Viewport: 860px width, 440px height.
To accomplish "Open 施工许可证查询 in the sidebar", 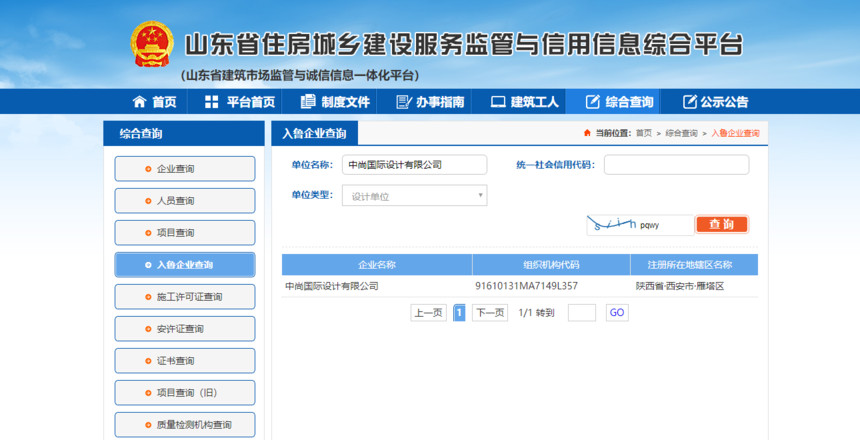I will pyautogui.click(x=185, y=297).
